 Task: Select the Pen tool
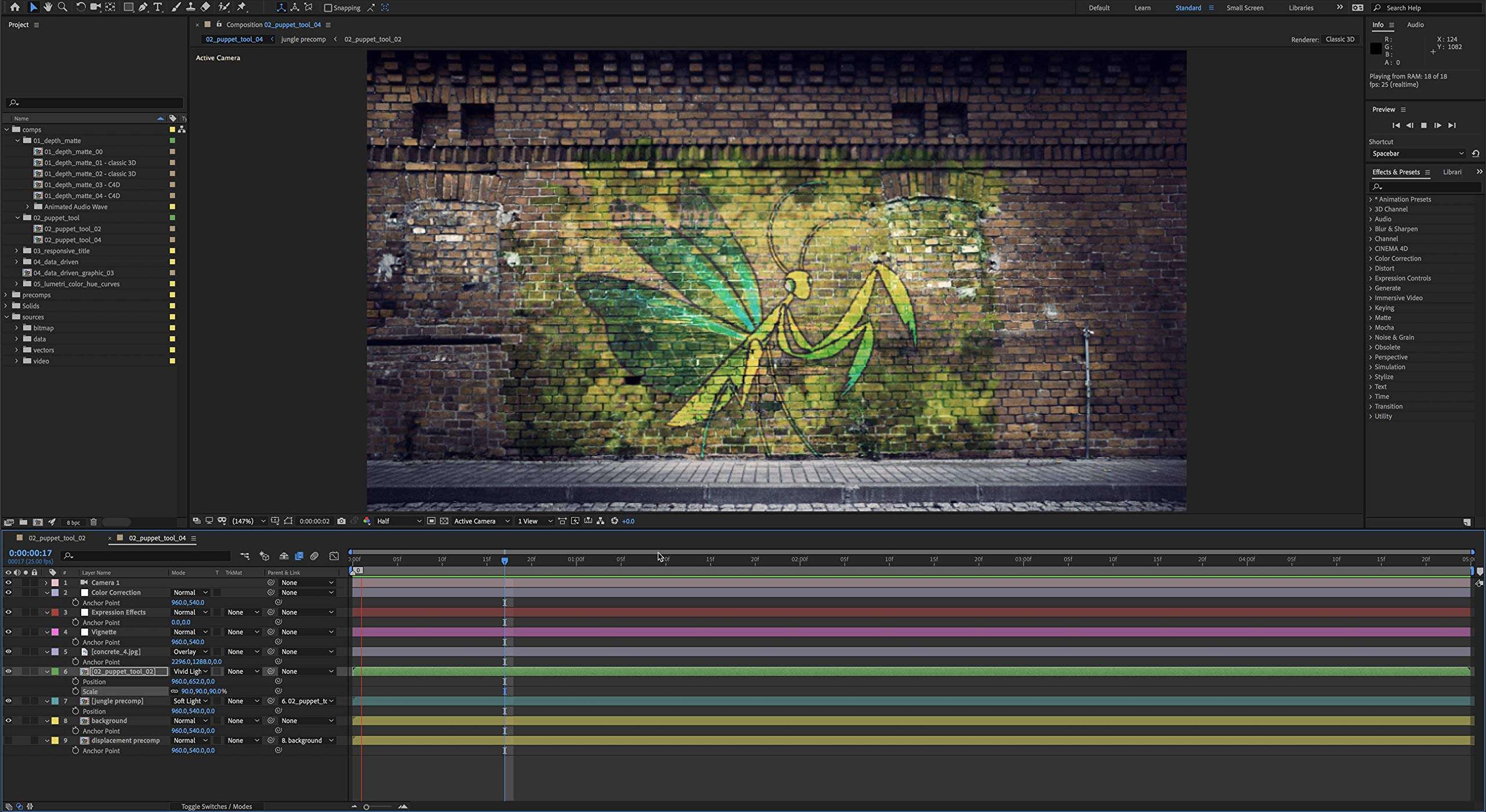point(142,8)
